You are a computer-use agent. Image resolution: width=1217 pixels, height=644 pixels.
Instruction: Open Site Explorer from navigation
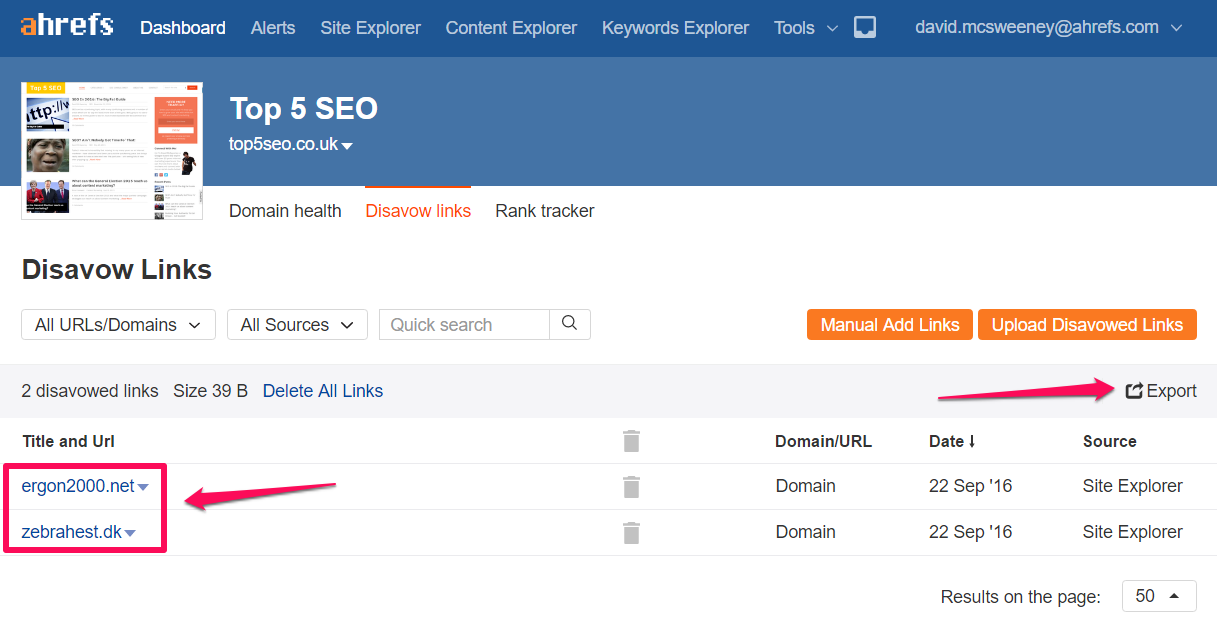pos(370,28)
